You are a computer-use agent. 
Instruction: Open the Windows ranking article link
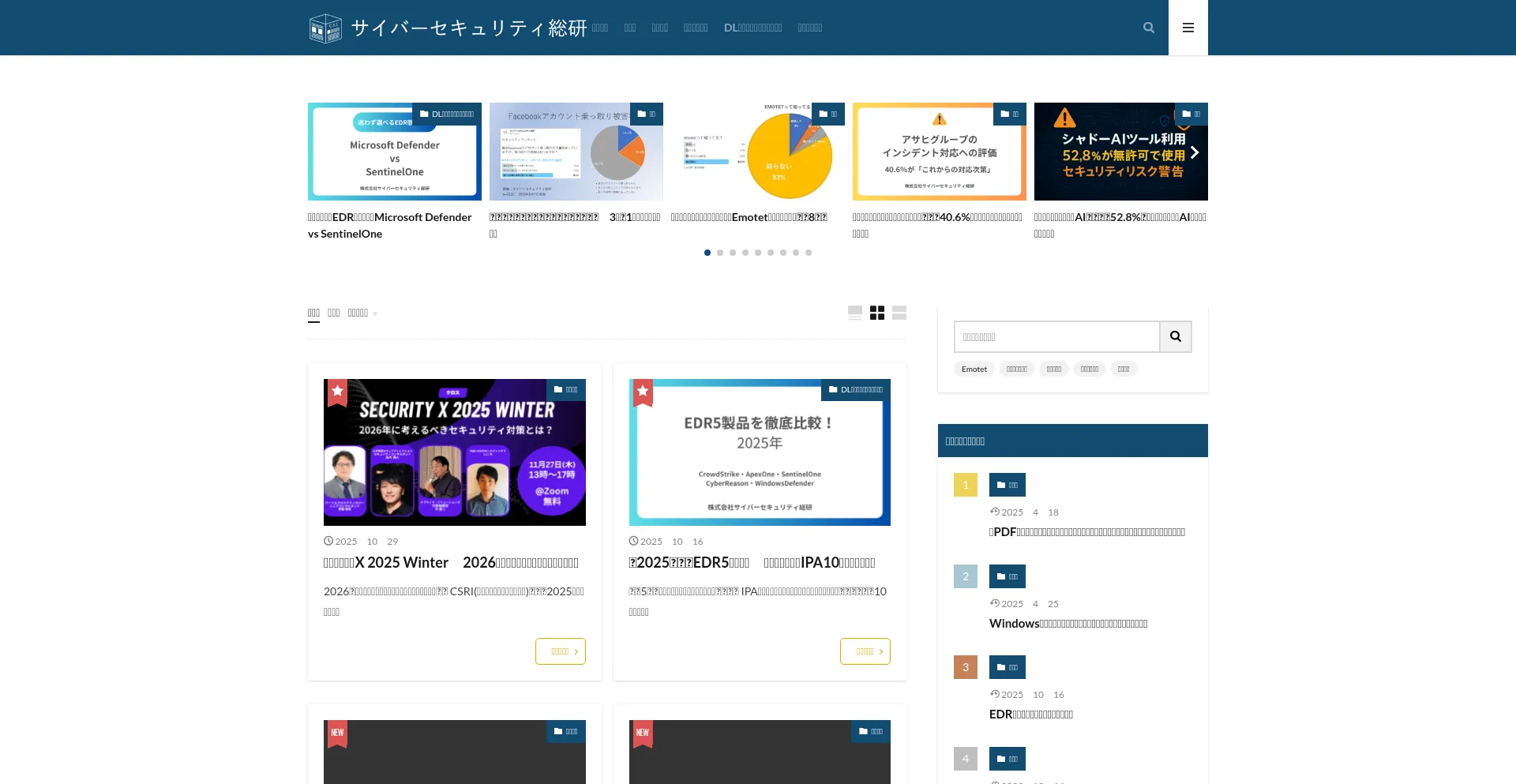click(1068, 624)
